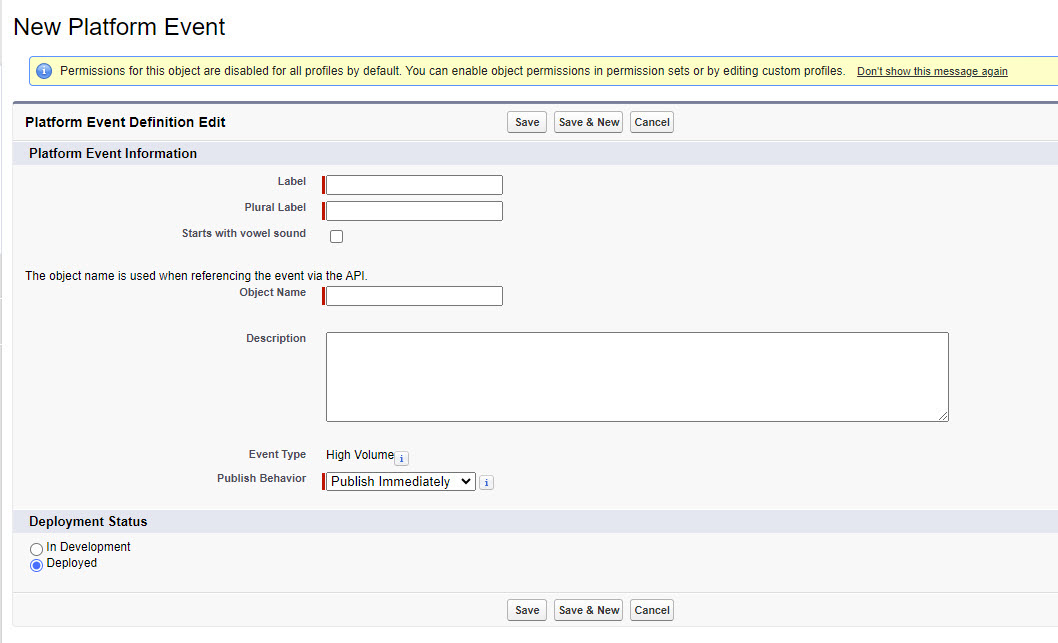Viewport: 1058px width, 643px height.
Task: Click the info icon beside Publish Behavior dropdown
Action: tap(486, 482)
